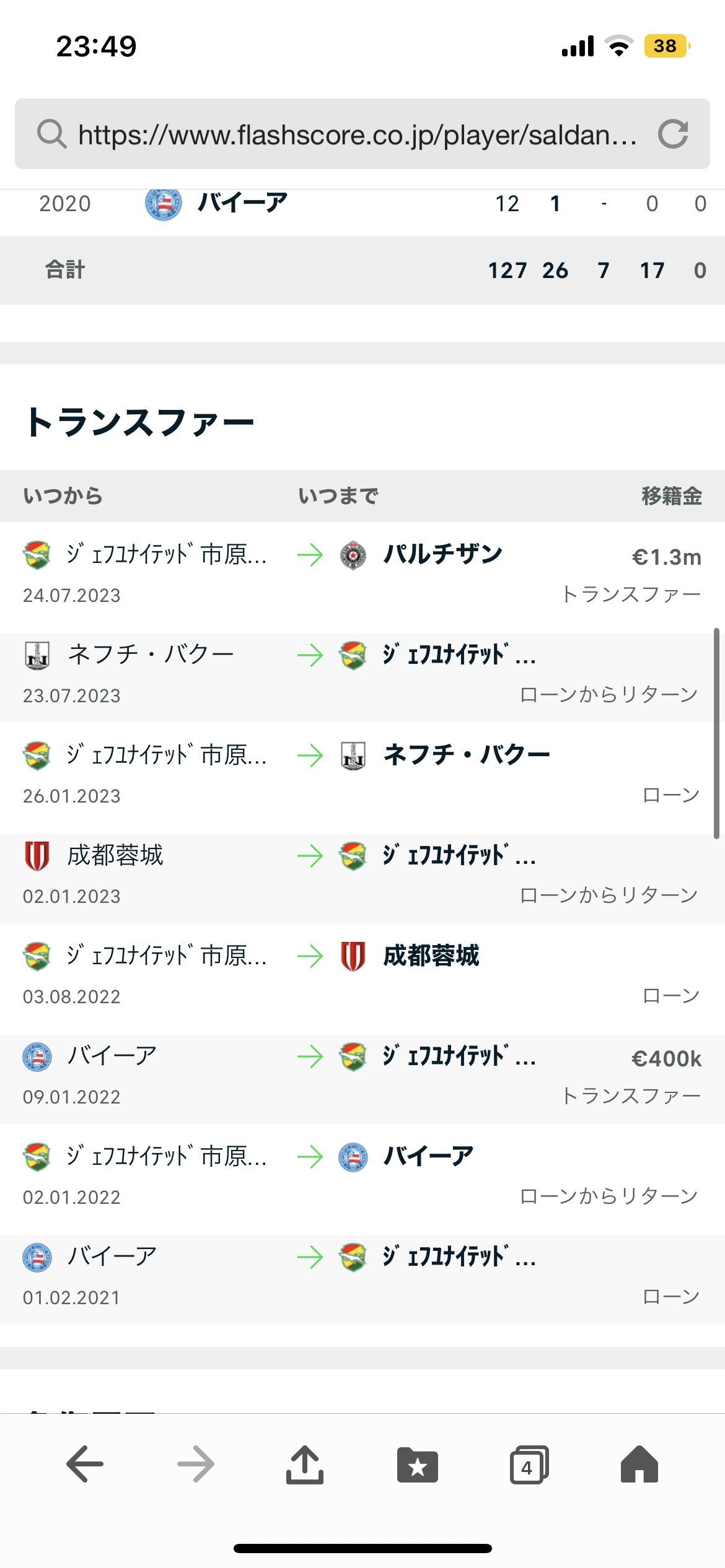Open the bookmarks star folder icon
The width and height of the screenshot is (725, 1568).
pos(417,1465)
